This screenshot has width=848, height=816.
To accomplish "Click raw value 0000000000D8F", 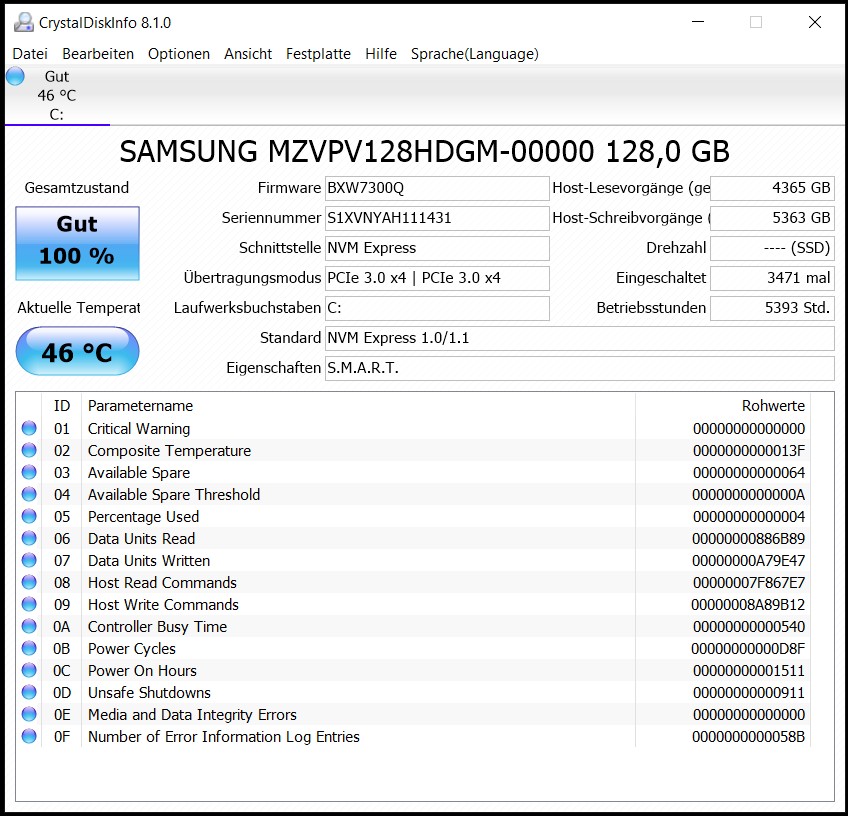I will coord(748,649).
